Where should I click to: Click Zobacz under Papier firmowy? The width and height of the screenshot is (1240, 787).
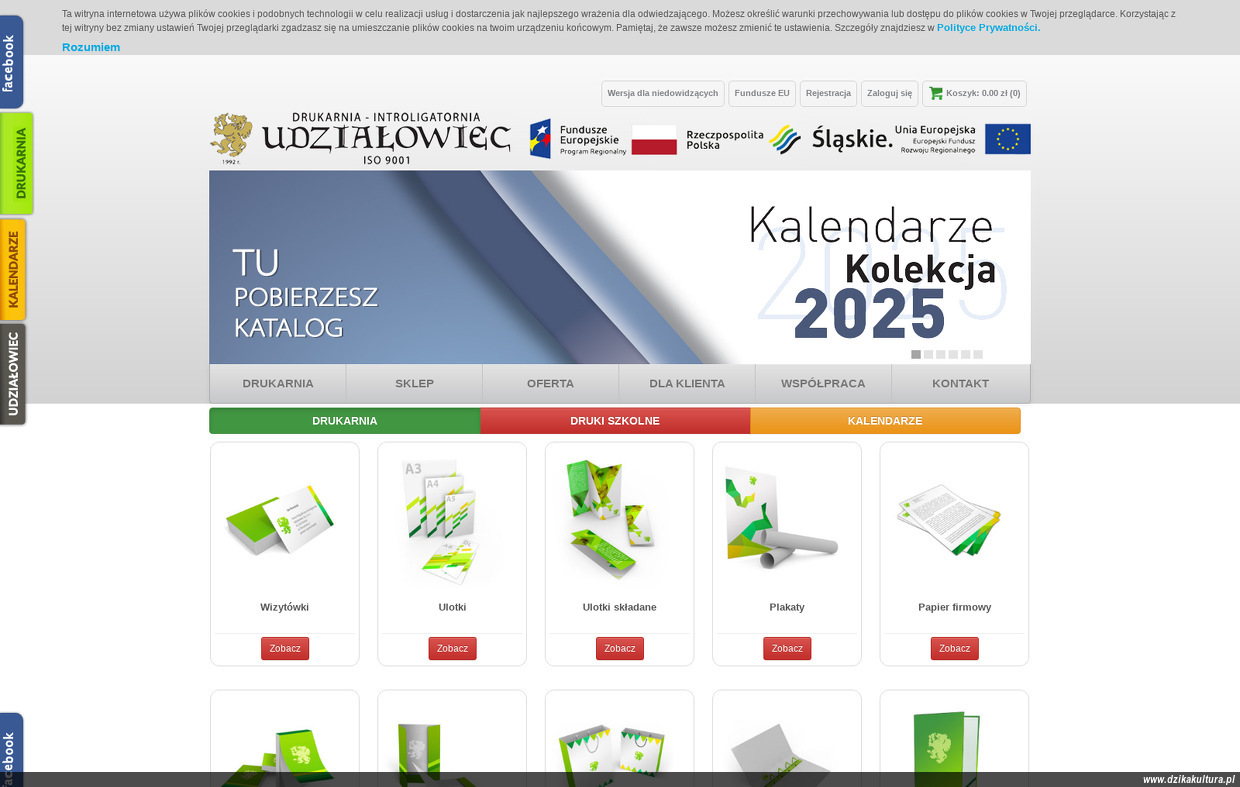pos(954,648)
